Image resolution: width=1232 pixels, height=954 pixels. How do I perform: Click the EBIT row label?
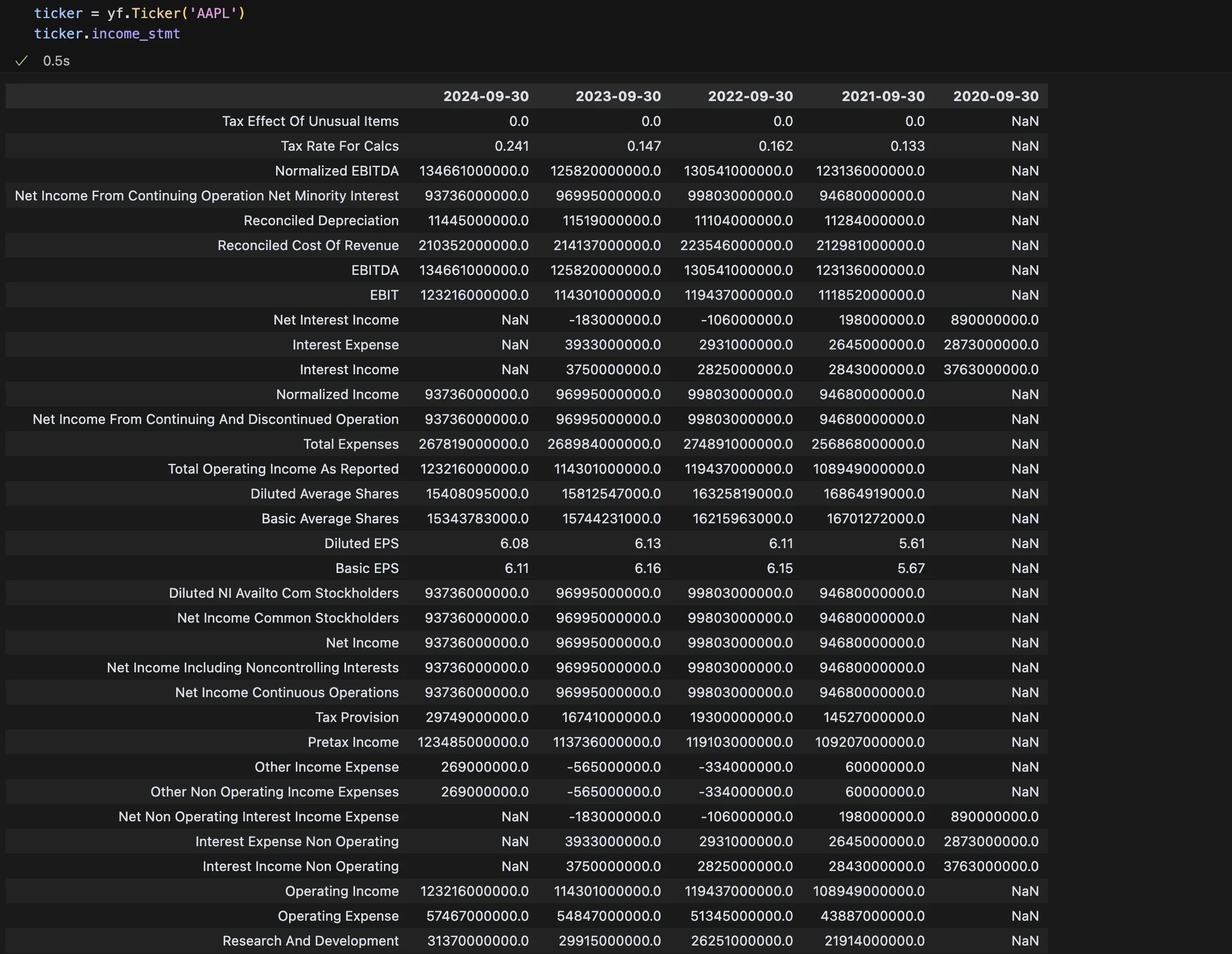click(384, 295)
